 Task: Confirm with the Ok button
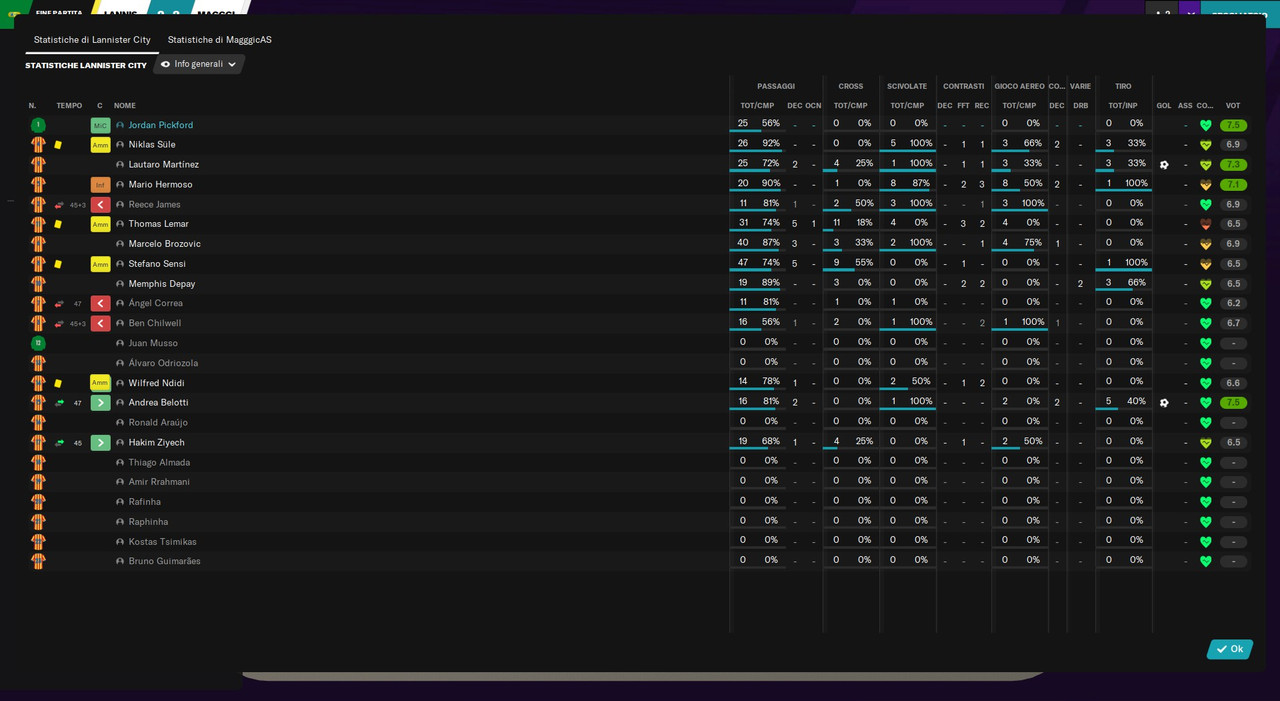coord(1230,649)
